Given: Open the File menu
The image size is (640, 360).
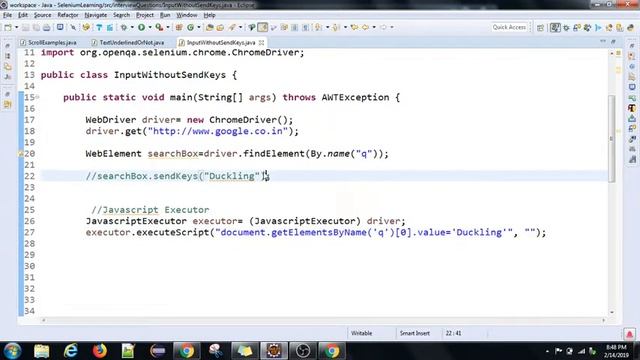Looking at the screenshot, I should [7, 15].
